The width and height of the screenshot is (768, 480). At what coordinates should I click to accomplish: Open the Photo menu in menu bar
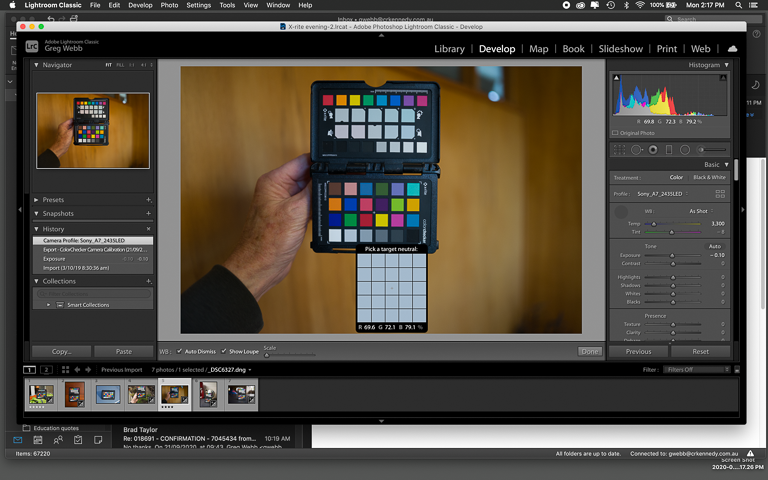click(169, 5)
